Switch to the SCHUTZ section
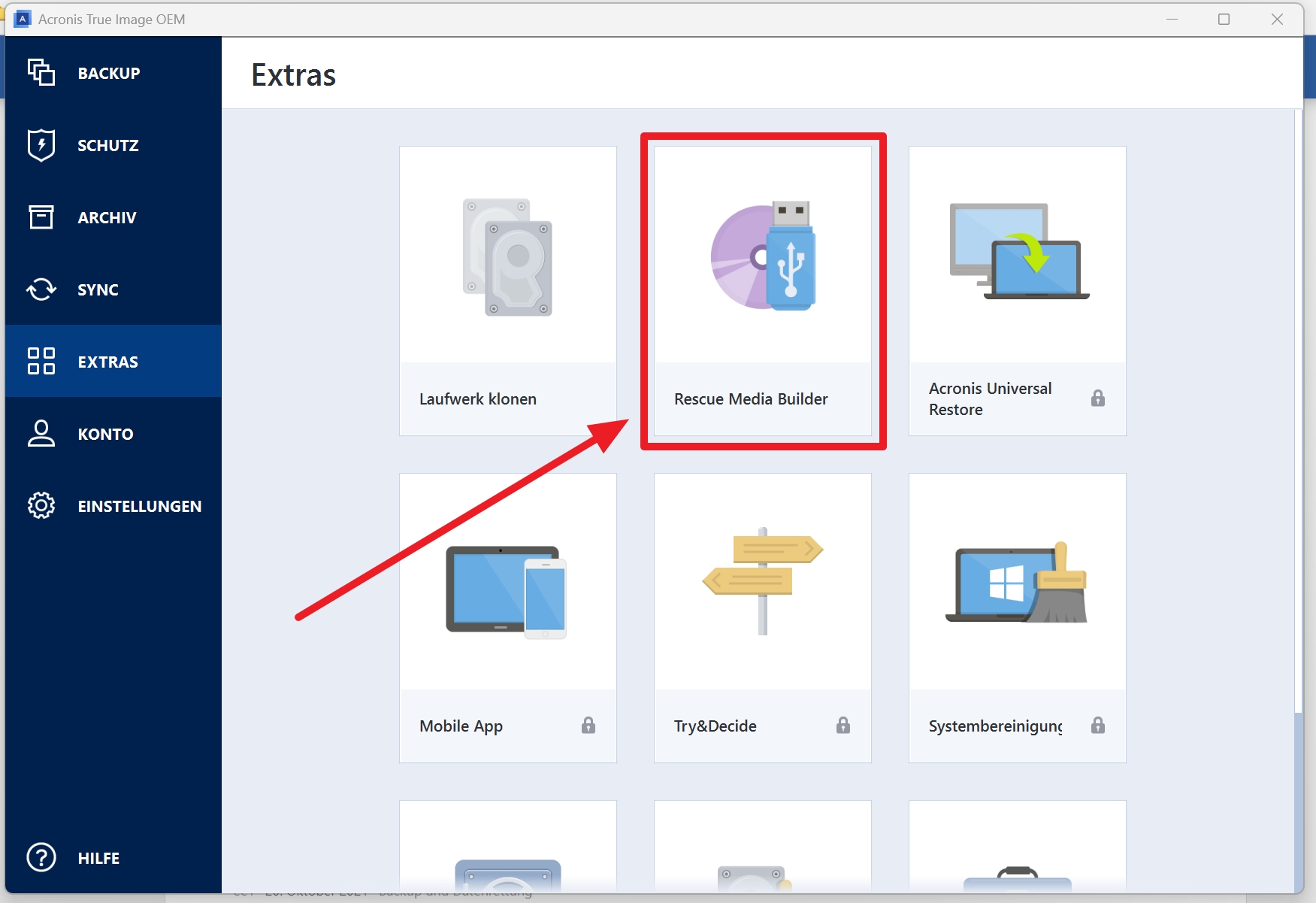1316x903 pixels. 113,144
